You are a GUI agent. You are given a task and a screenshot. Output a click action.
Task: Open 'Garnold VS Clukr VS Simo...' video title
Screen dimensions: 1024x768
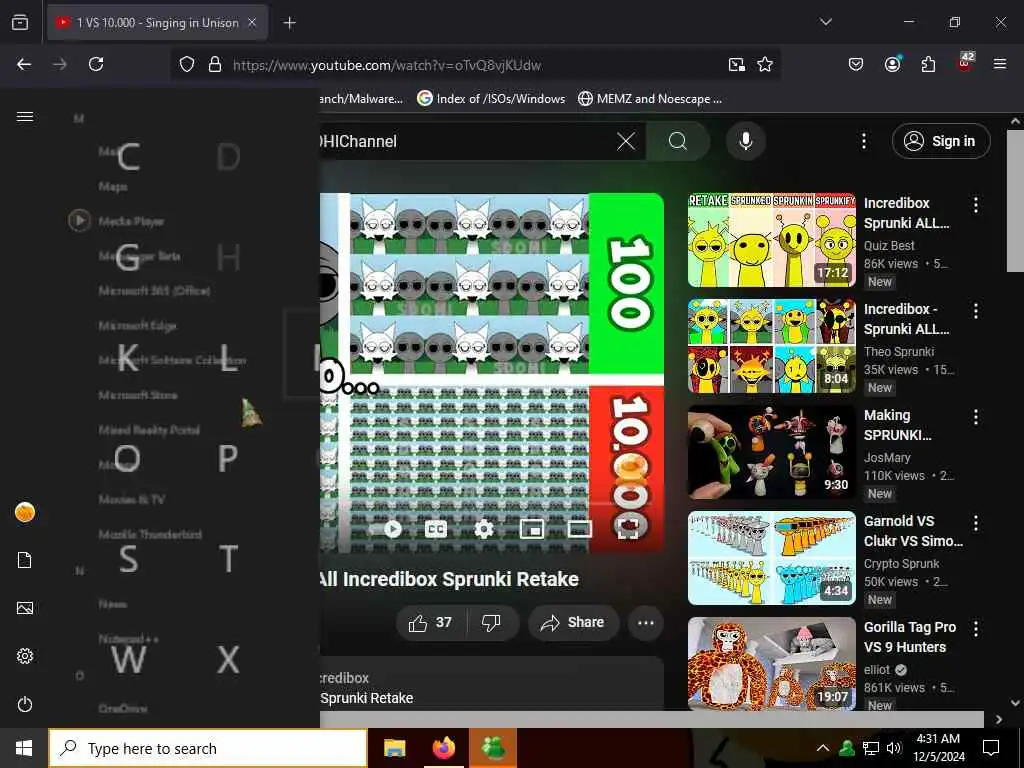(x=913, y=531)
